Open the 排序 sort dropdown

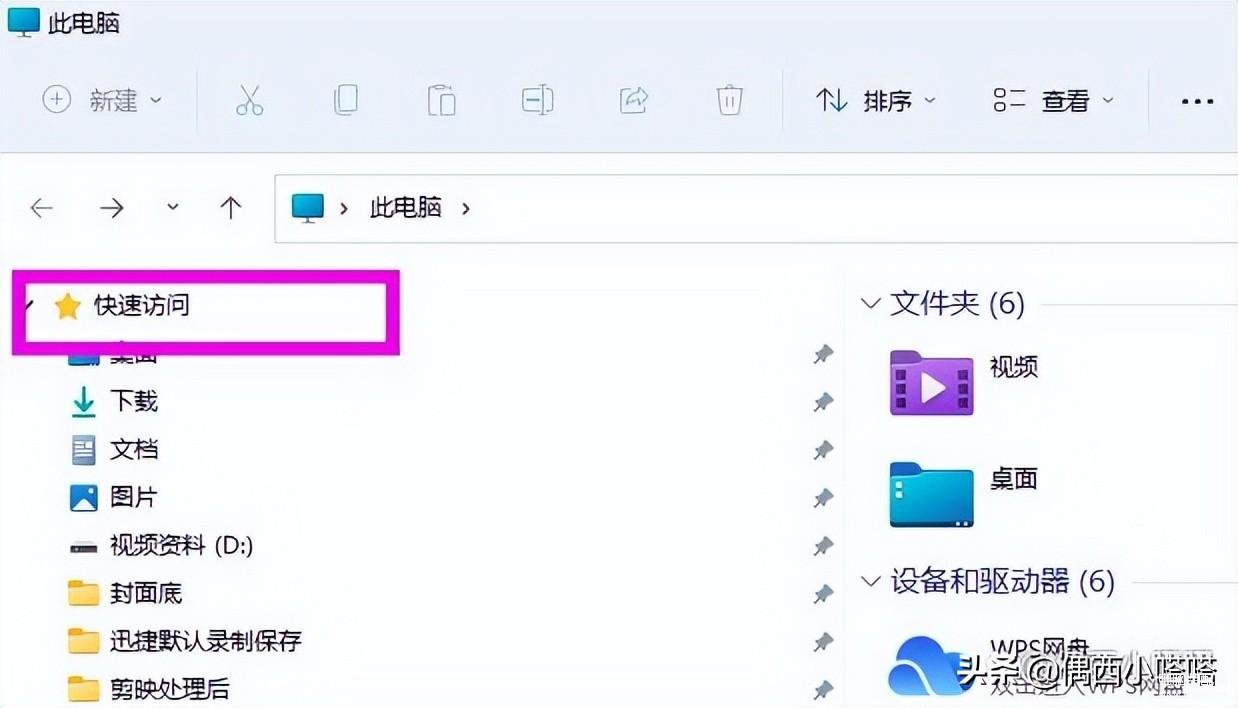coord(876,100)
